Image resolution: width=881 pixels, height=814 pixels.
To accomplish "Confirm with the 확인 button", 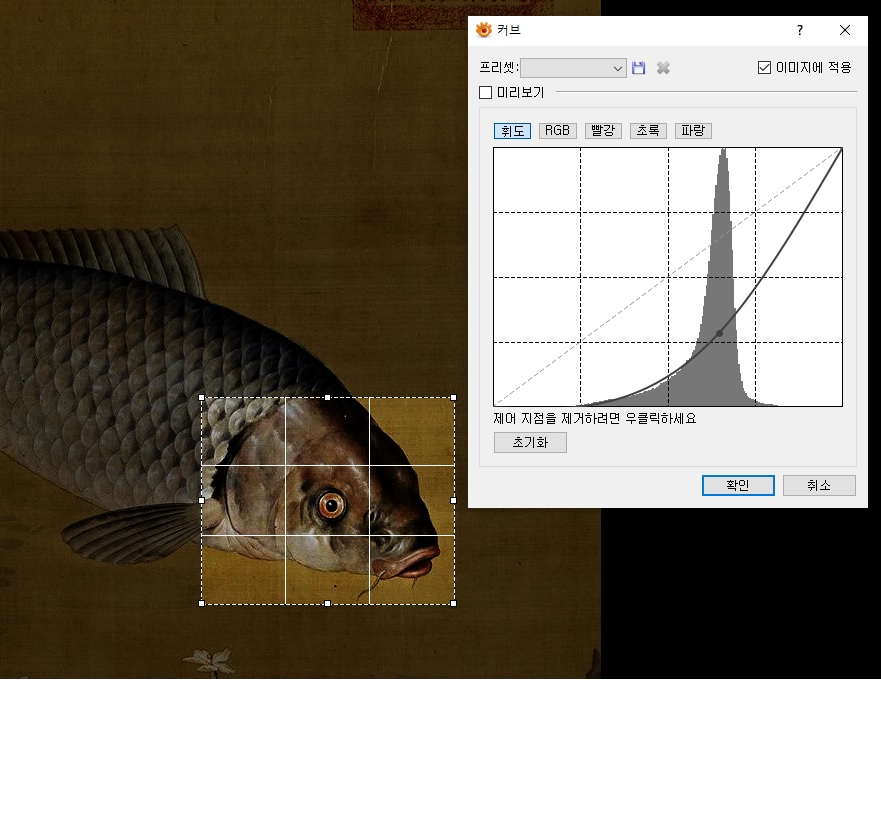I will (x=738, y=485).
